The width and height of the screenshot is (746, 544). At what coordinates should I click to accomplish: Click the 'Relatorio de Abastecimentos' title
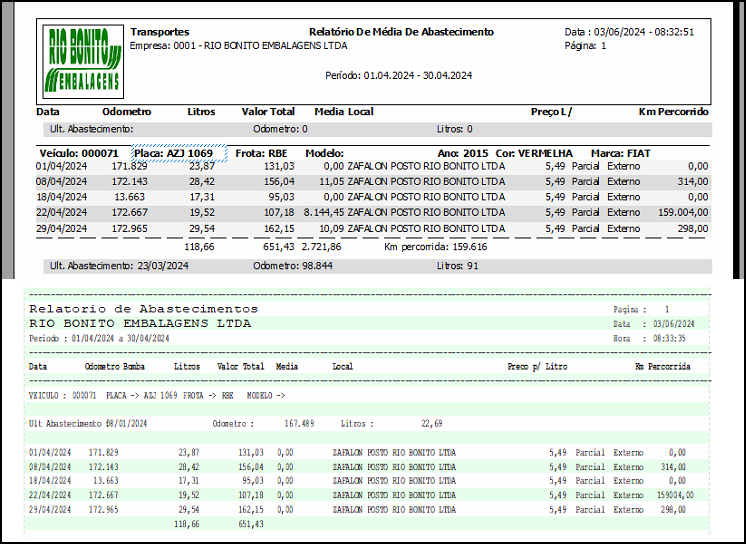click(x=144, y=309)
